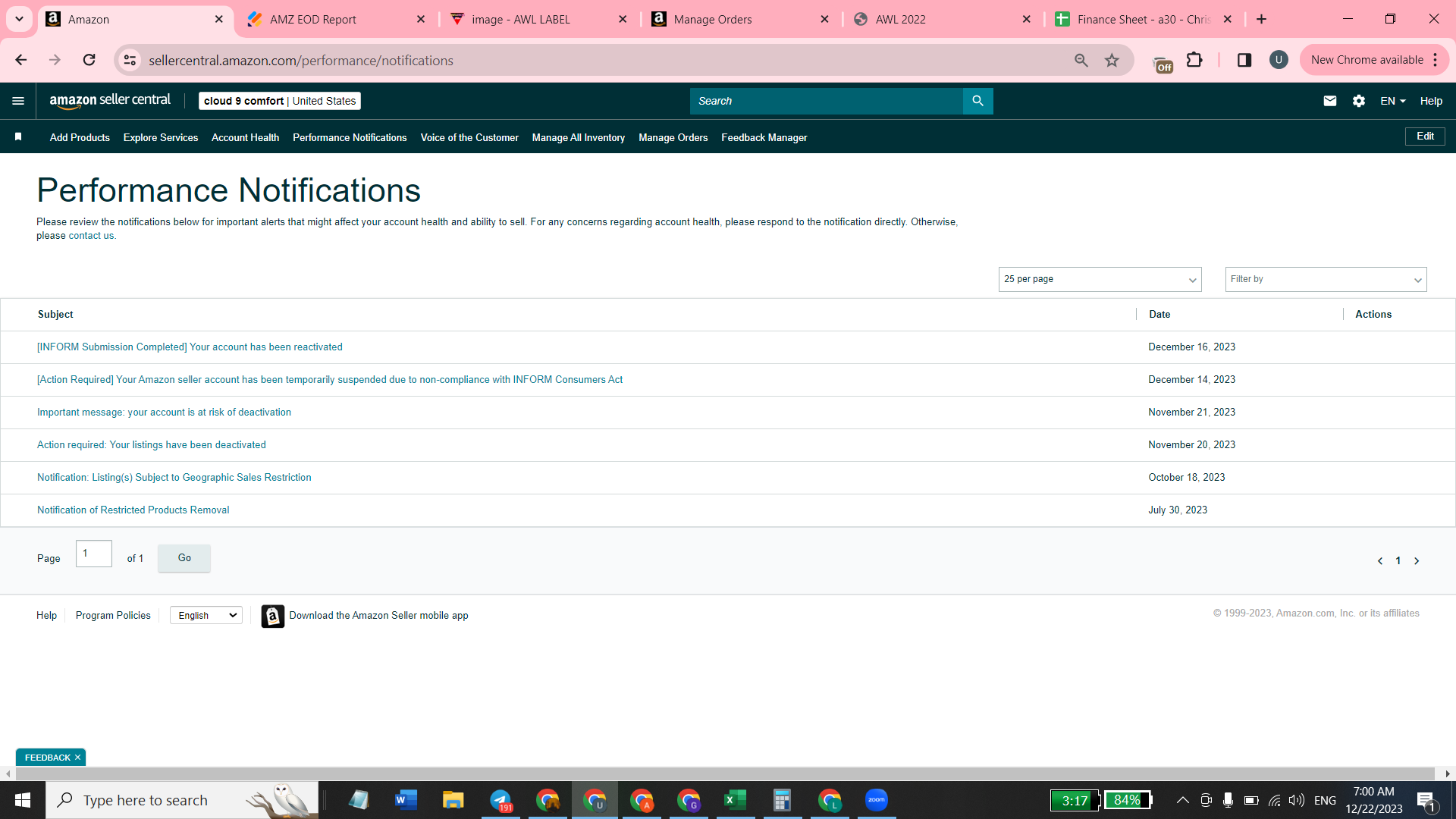
Task: Go forward in browser history
Action: 55,60
